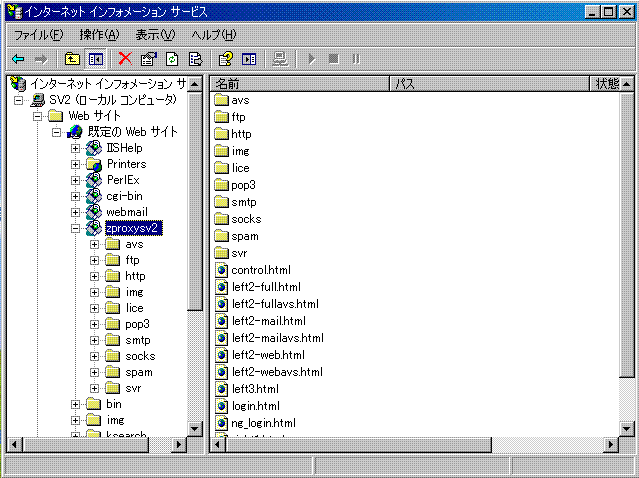Click the Refresh page toolbar icon
This screenshot has height=478, width=639.
[x=172, y=59]
